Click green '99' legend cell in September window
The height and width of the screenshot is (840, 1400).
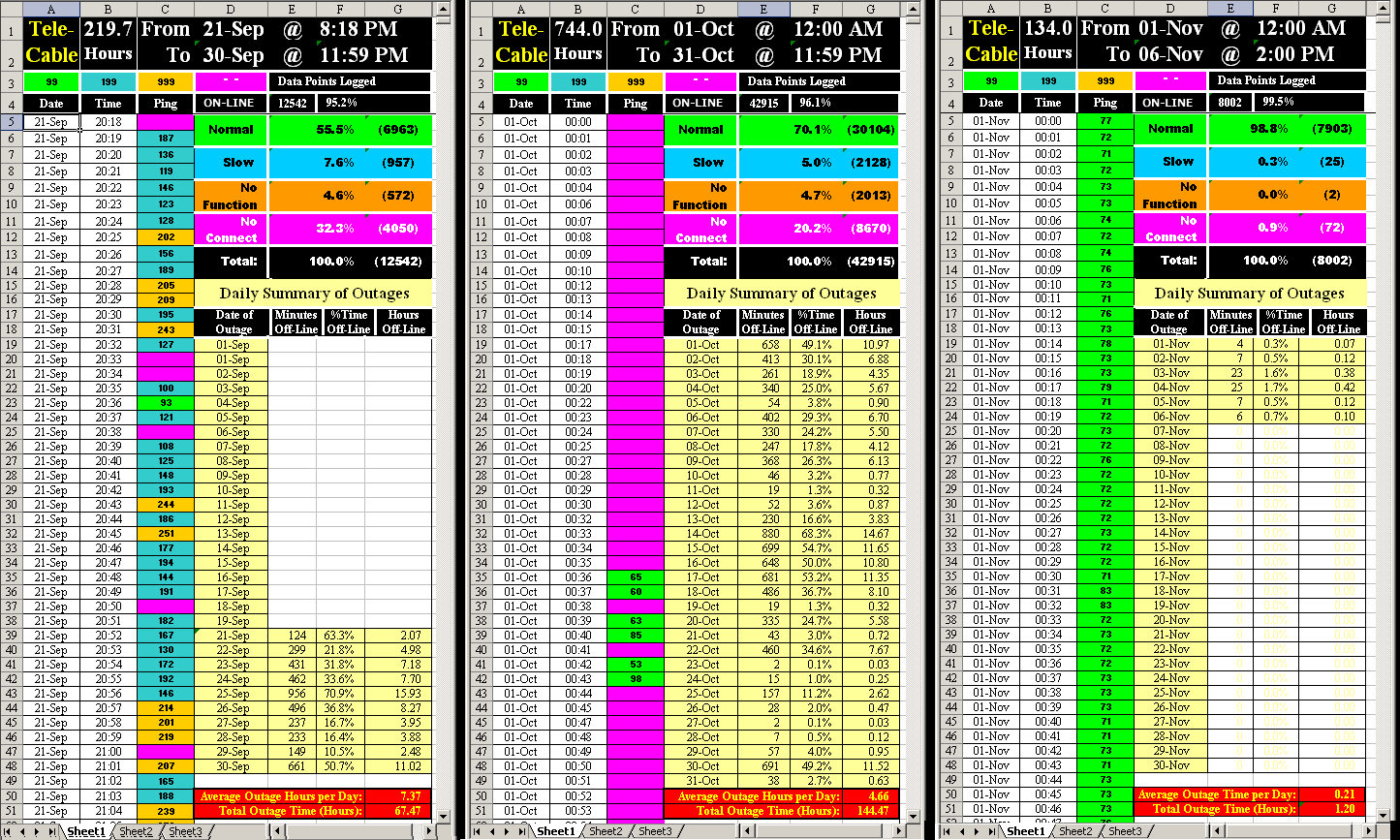(49, 81)
